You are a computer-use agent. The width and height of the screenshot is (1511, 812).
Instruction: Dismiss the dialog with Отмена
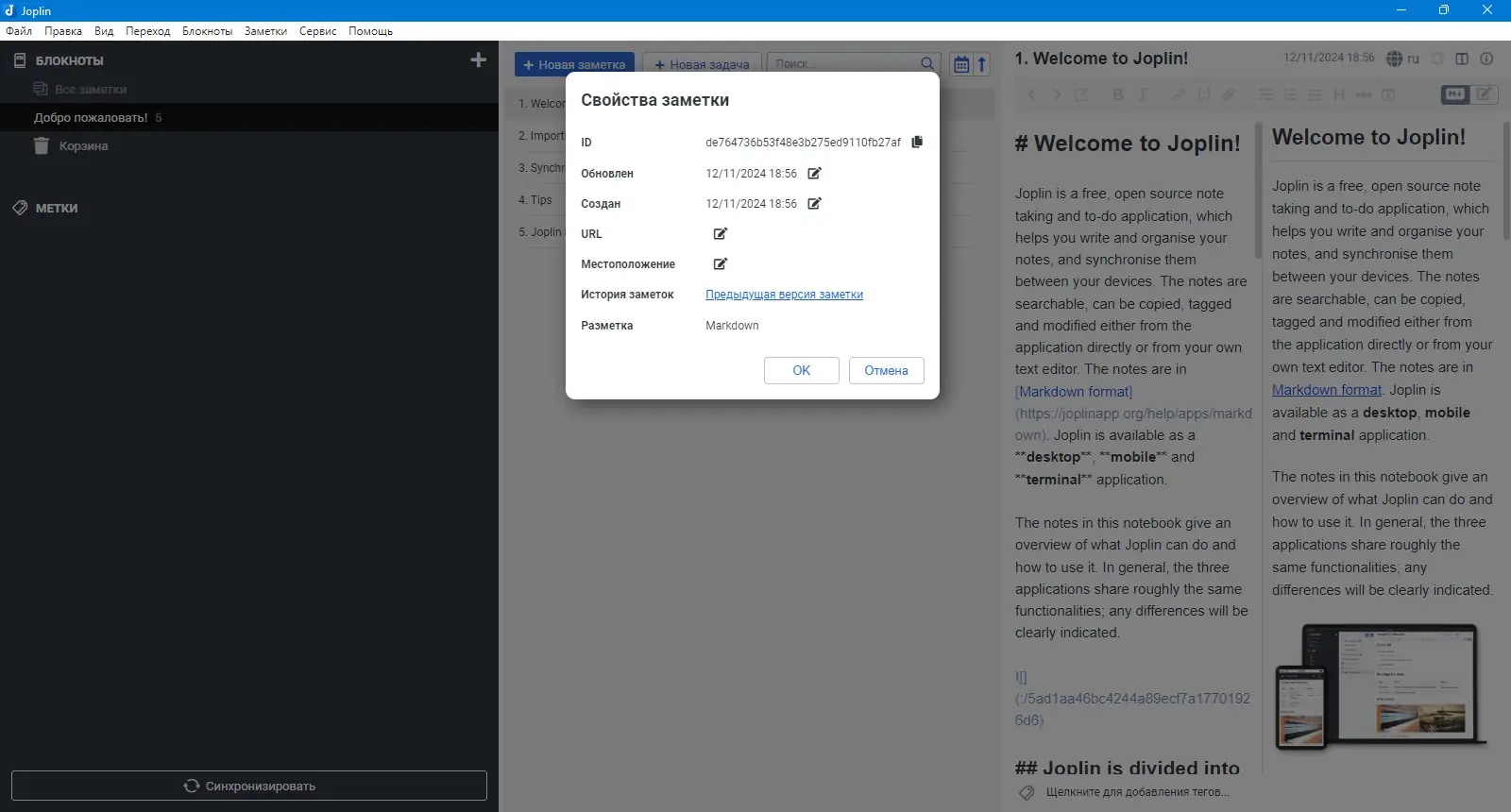pyautogui.click(x=887, y=371)
